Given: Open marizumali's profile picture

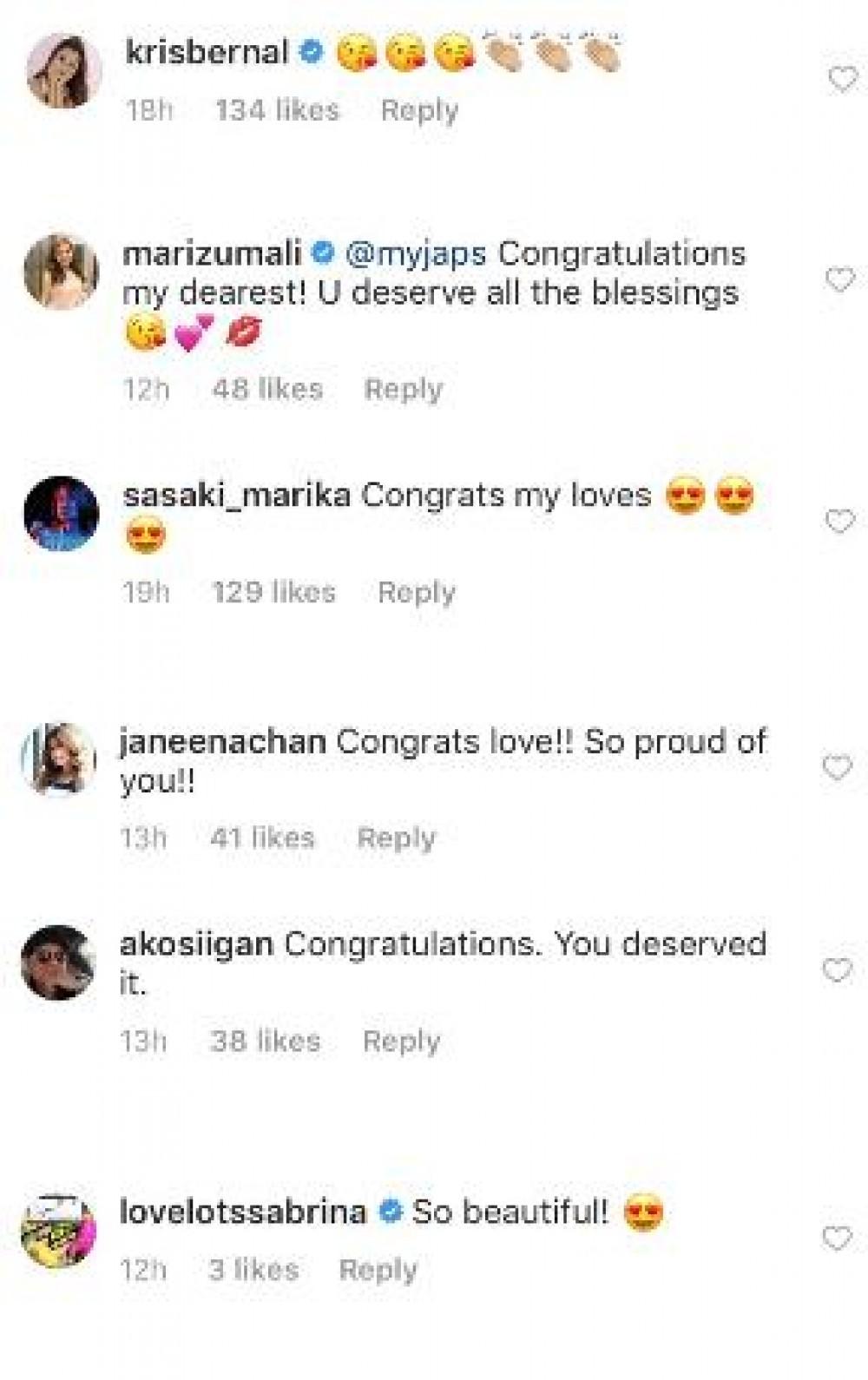Looking at the screenshot, I should click(62, 272).
